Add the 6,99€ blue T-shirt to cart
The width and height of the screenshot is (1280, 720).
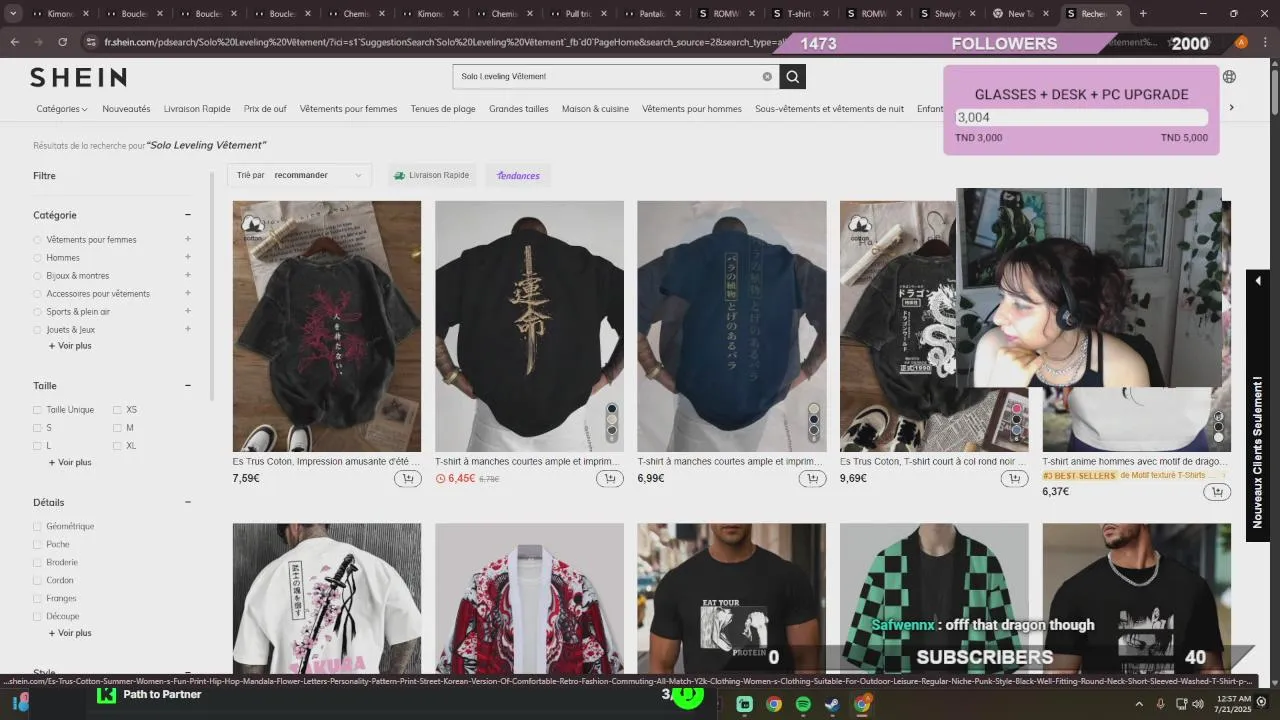pyautogui.click(x=813, y=479)
